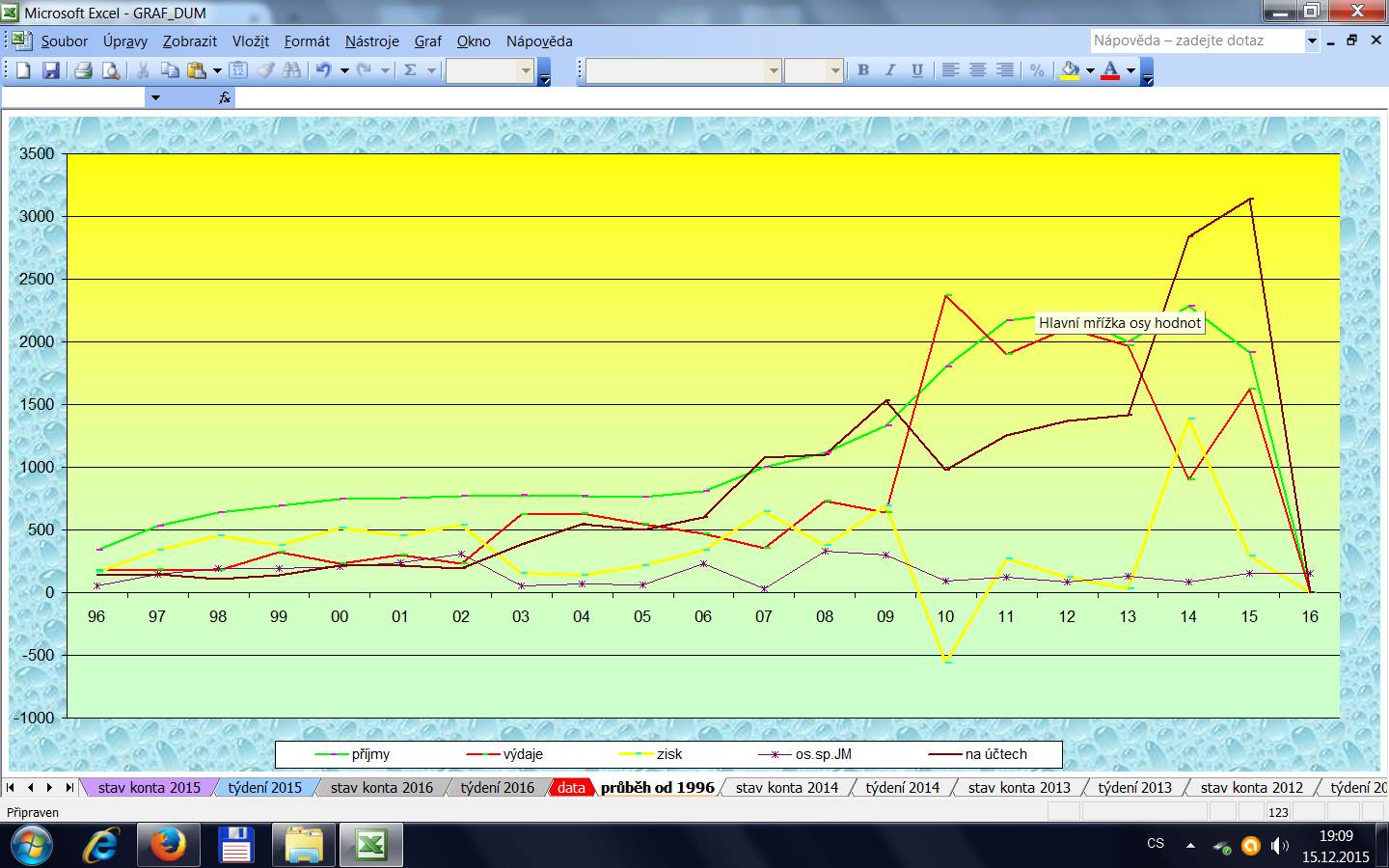Click the help question input field
1389x868 pixels.
[1196, 41]
